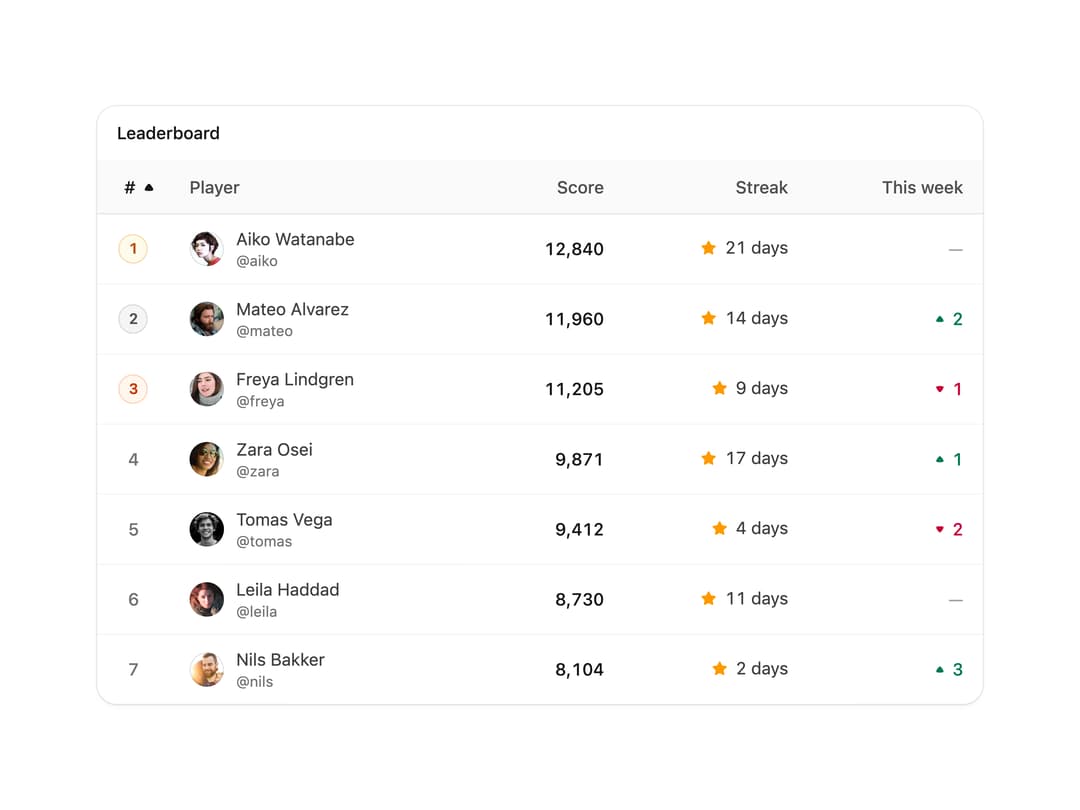This screenshot has width=1080, height=810.
Task: Click Mateo Alvarez's green up arrow
Action: [939, 319]
